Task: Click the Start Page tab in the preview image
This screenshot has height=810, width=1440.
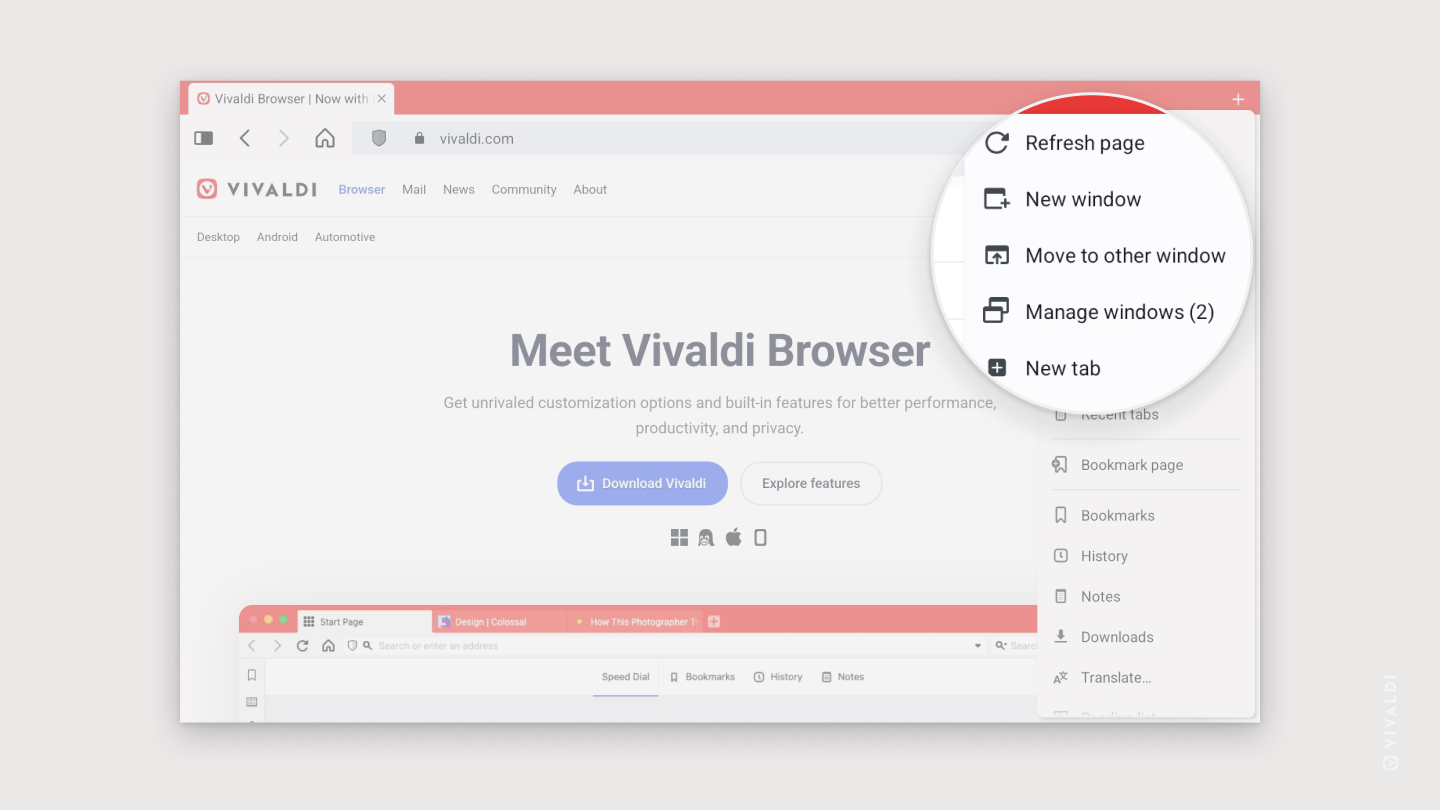Action: 365,622
